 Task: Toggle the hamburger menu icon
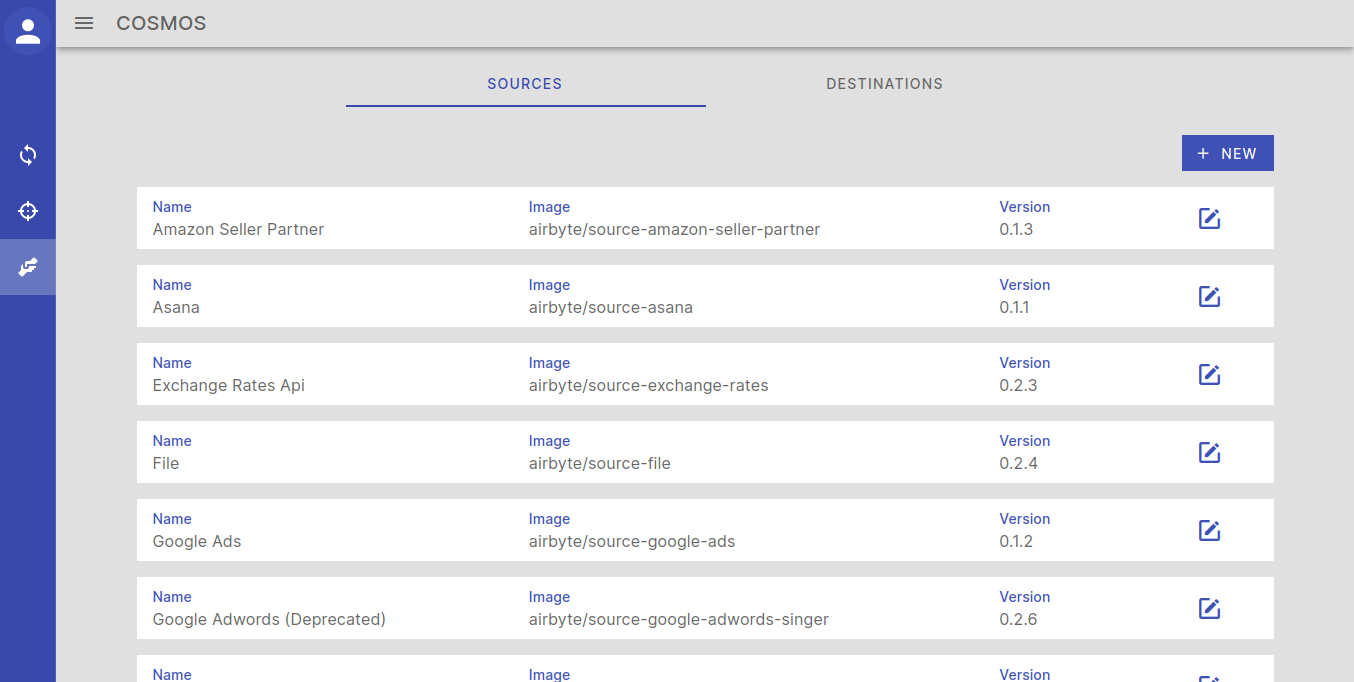pyautogui.click(x=84, y=23)
